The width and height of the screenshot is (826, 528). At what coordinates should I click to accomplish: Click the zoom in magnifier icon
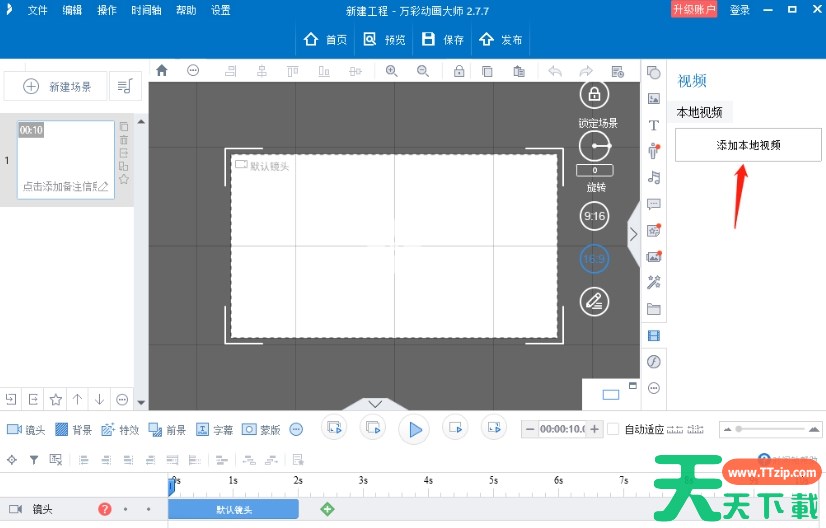point(392,71)
